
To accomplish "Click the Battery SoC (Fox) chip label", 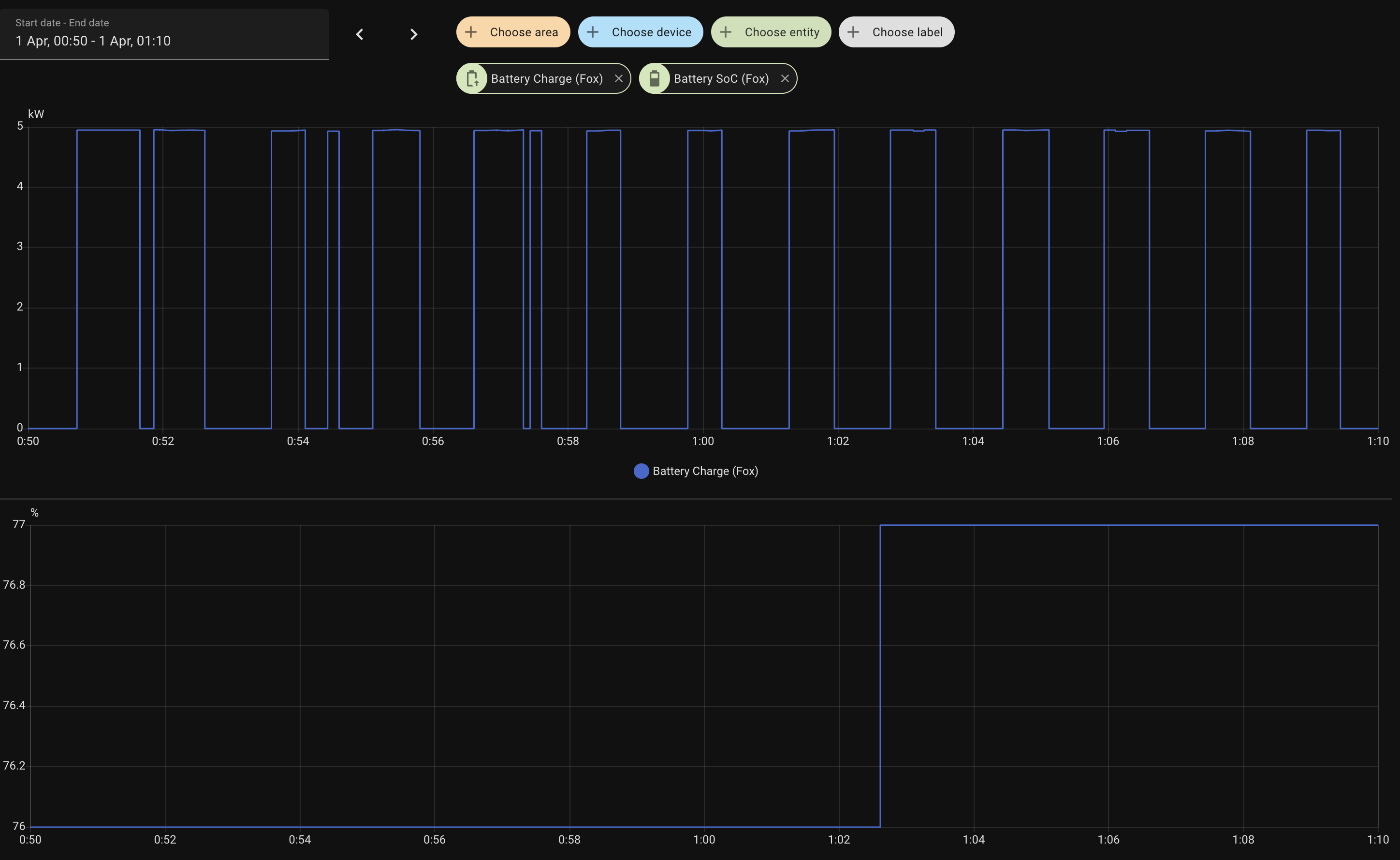I will (x=721, y=78).
